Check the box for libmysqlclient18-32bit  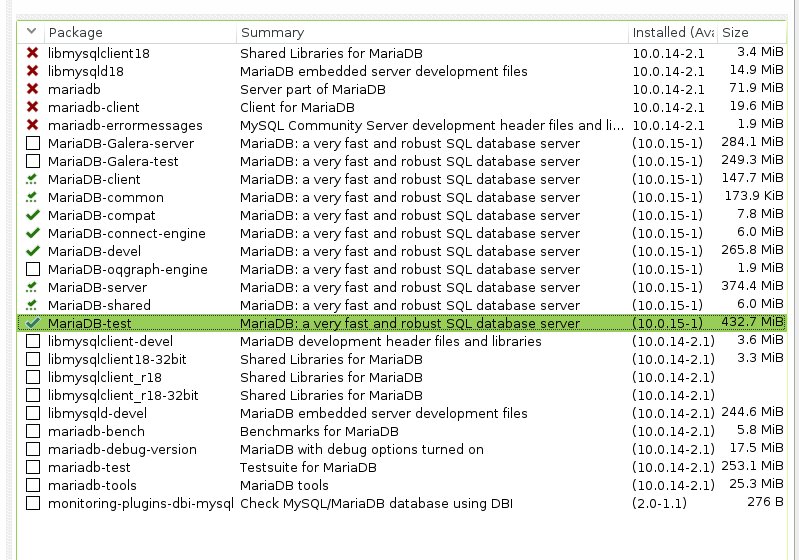[33, 359]
